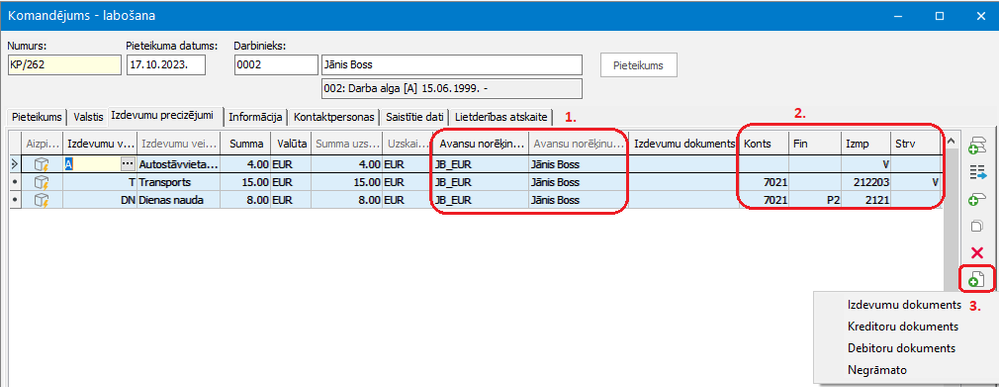Click create document icon with green plus

[x=976, y=279]
